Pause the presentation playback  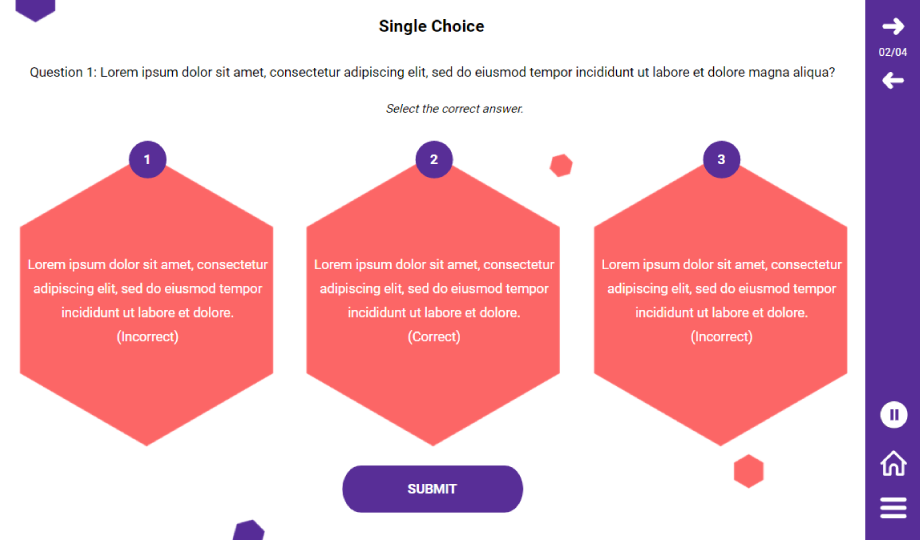click(893, 414)
